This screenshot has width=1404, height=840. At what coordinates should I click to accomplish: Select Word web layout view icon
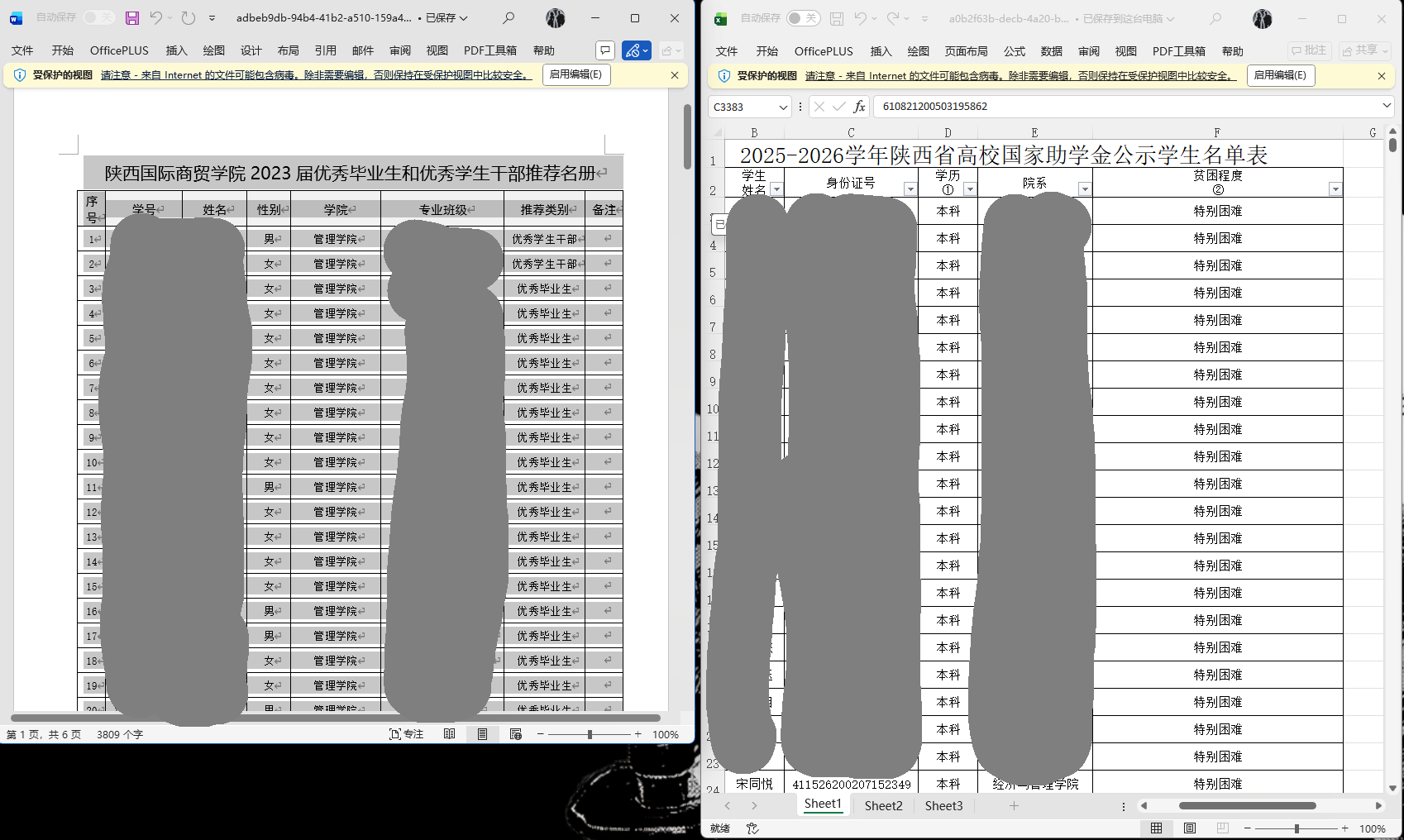pos(515,734)
